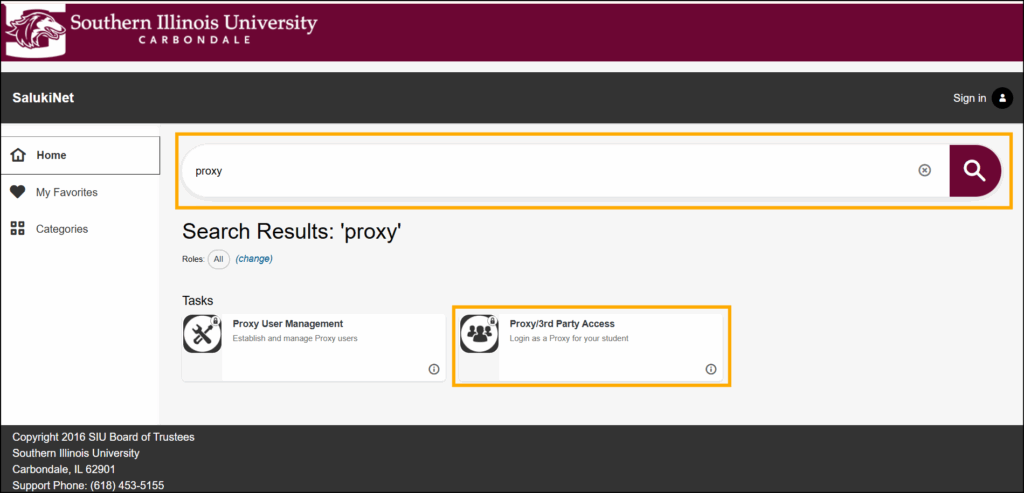Image resolution: width=1024 pixels, height=493 pixels.
Task: Select the All roles chip
Action: pyautogui.click(x=218, y=259)
